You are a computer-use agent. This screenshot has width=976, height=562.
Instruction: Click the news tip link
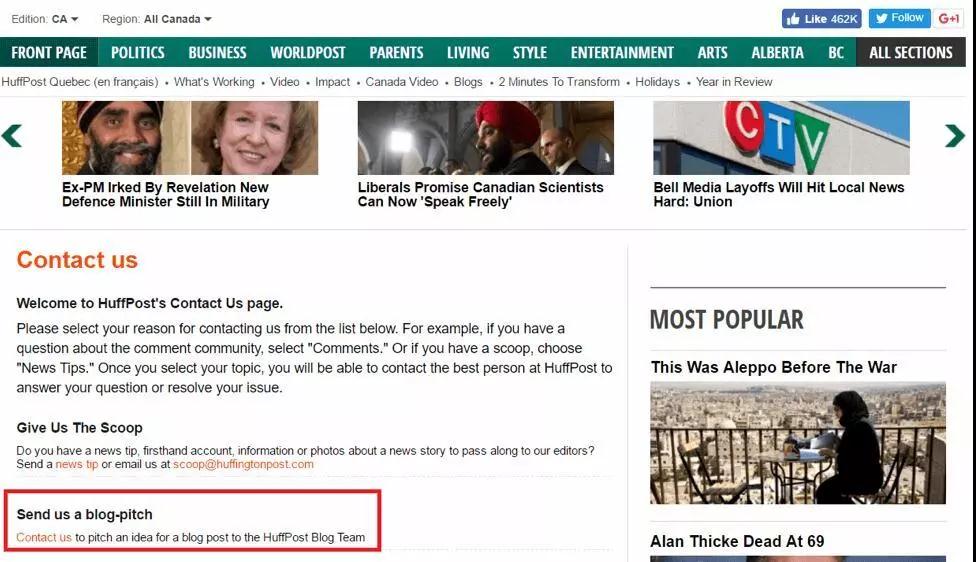click(x=77, y=464)
